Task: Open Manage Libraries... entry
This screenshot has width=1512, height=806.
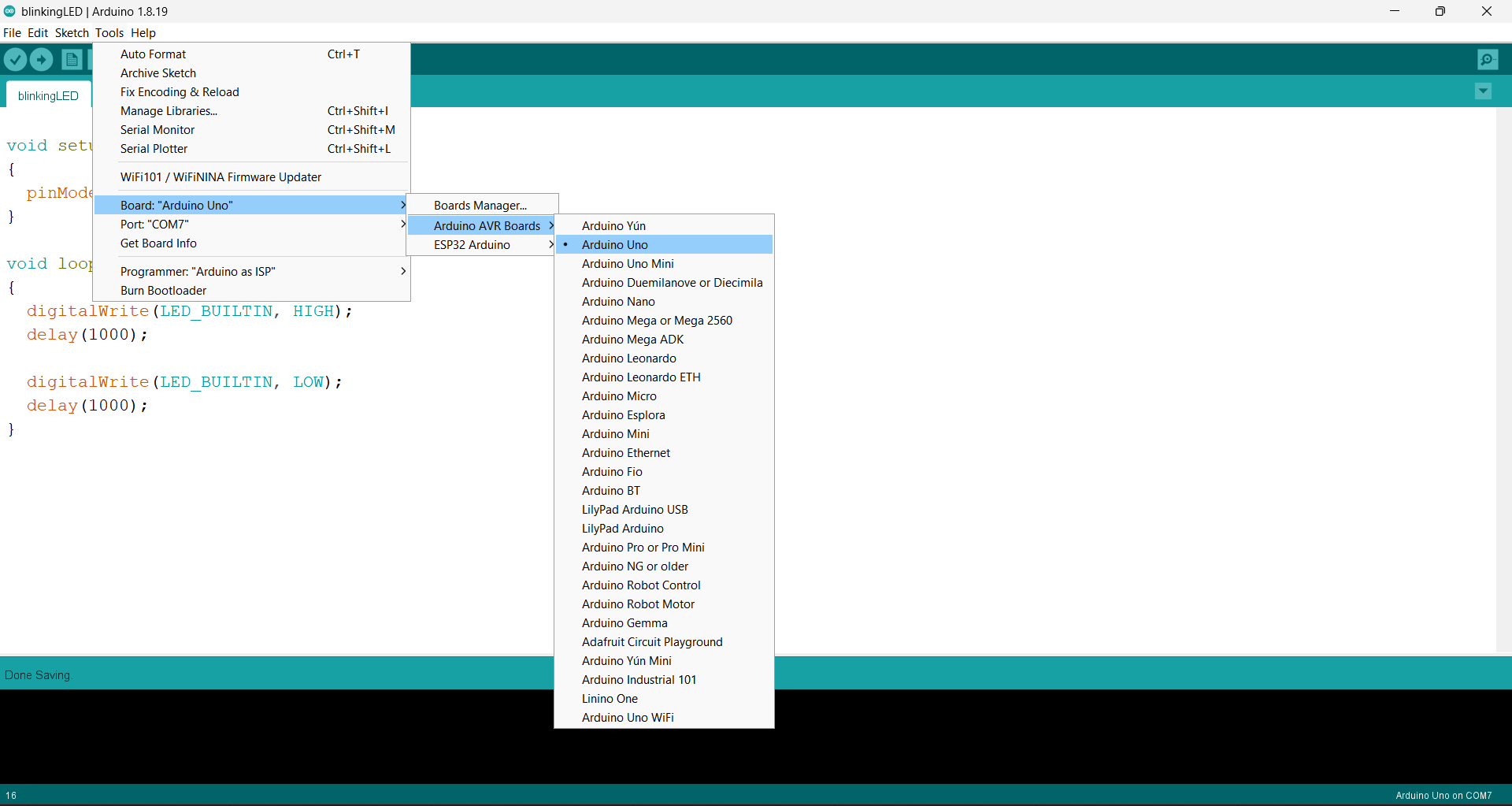Action: click(x=252, y=111)
